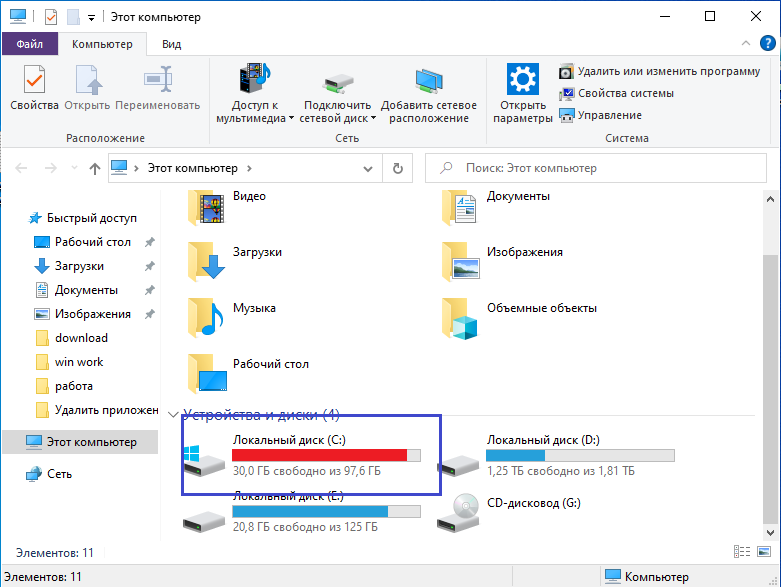This screenshot has width=781, height=587.
Task: Click the Back navigation arrow
Action: 21,168
